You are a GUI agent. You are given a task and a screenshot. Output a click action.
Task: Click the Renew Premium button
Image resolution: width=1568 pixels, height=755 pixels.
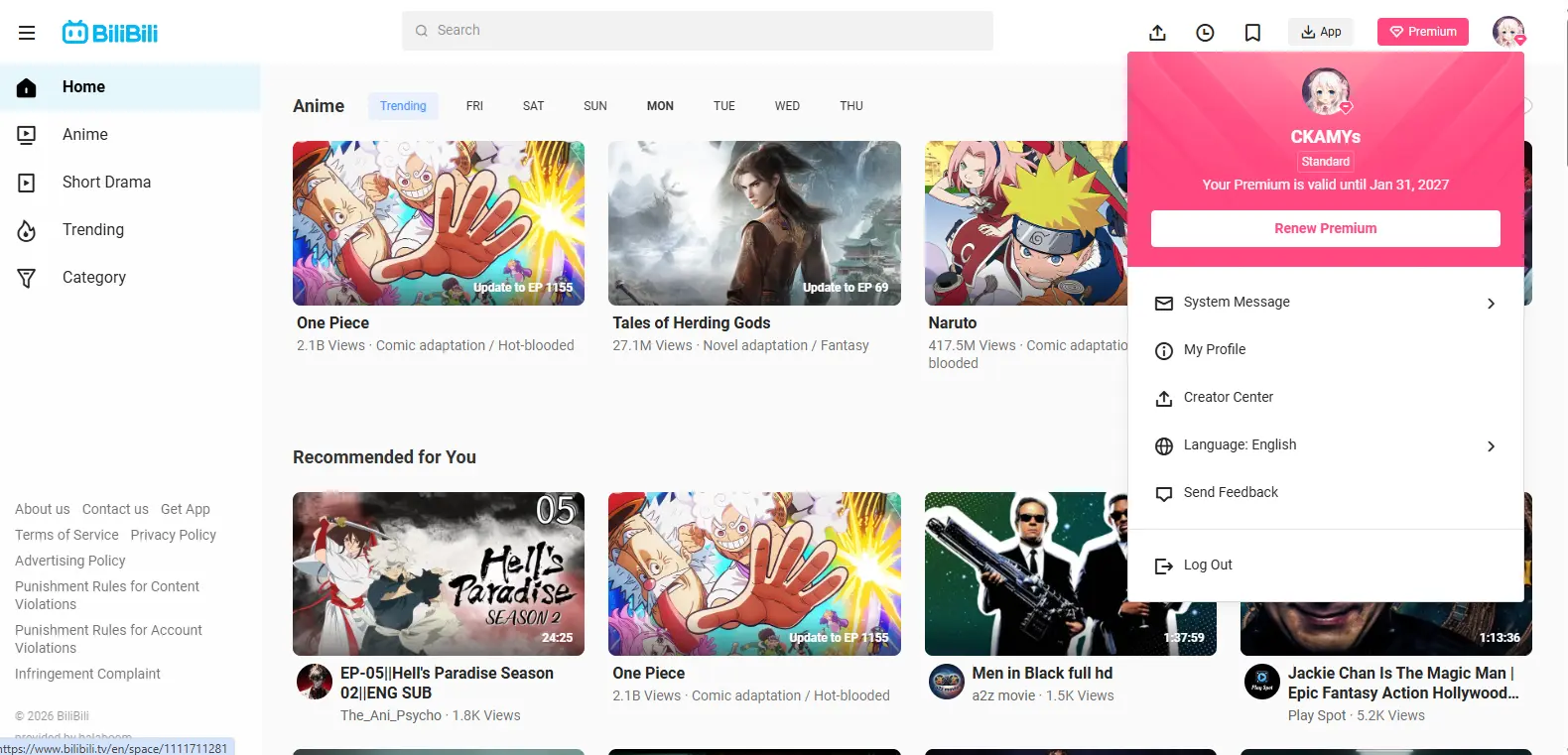(x=1326, y=228)
